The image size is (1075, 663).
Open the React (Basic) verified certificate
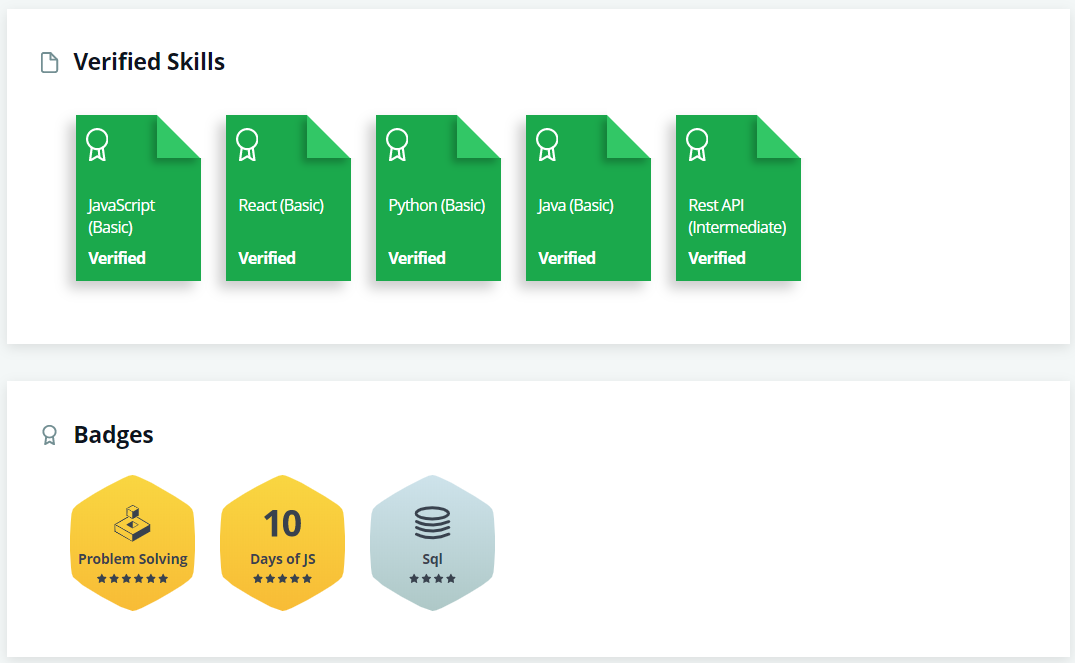(288, 198)
